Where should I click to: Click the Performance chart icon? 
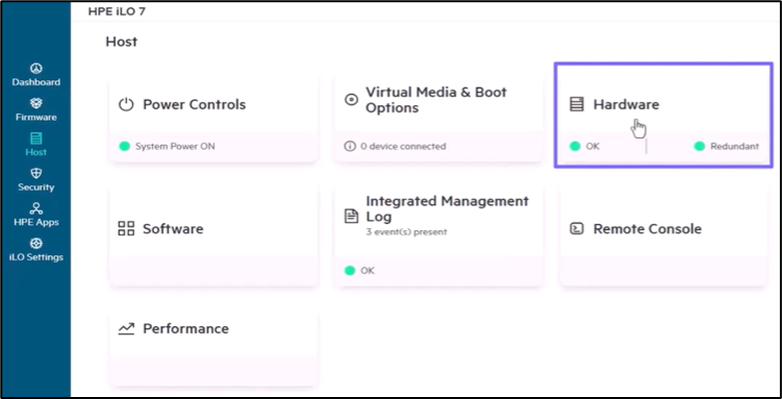pos(126,328)
